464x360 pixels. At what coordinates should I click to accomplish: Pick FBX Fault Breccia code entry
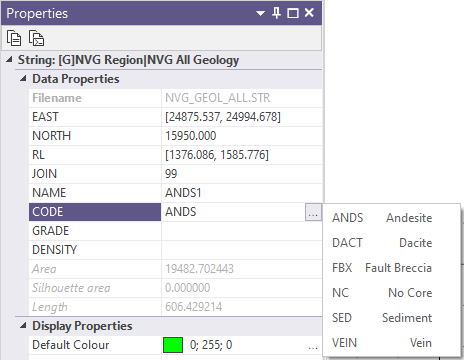[382, 268]
